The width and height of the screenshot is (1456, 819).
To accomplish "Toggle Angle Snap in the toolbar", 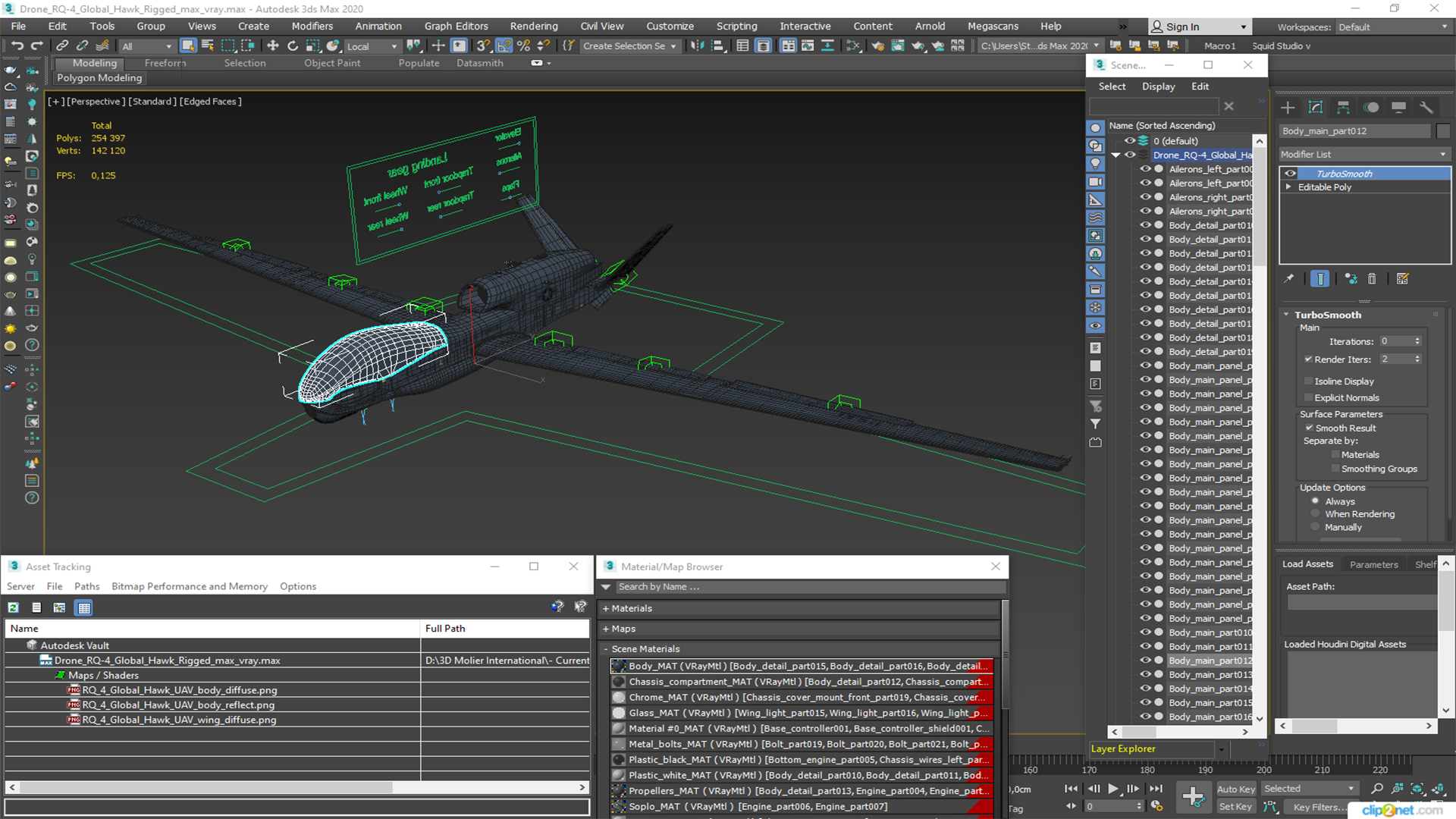I will (504, 45).
